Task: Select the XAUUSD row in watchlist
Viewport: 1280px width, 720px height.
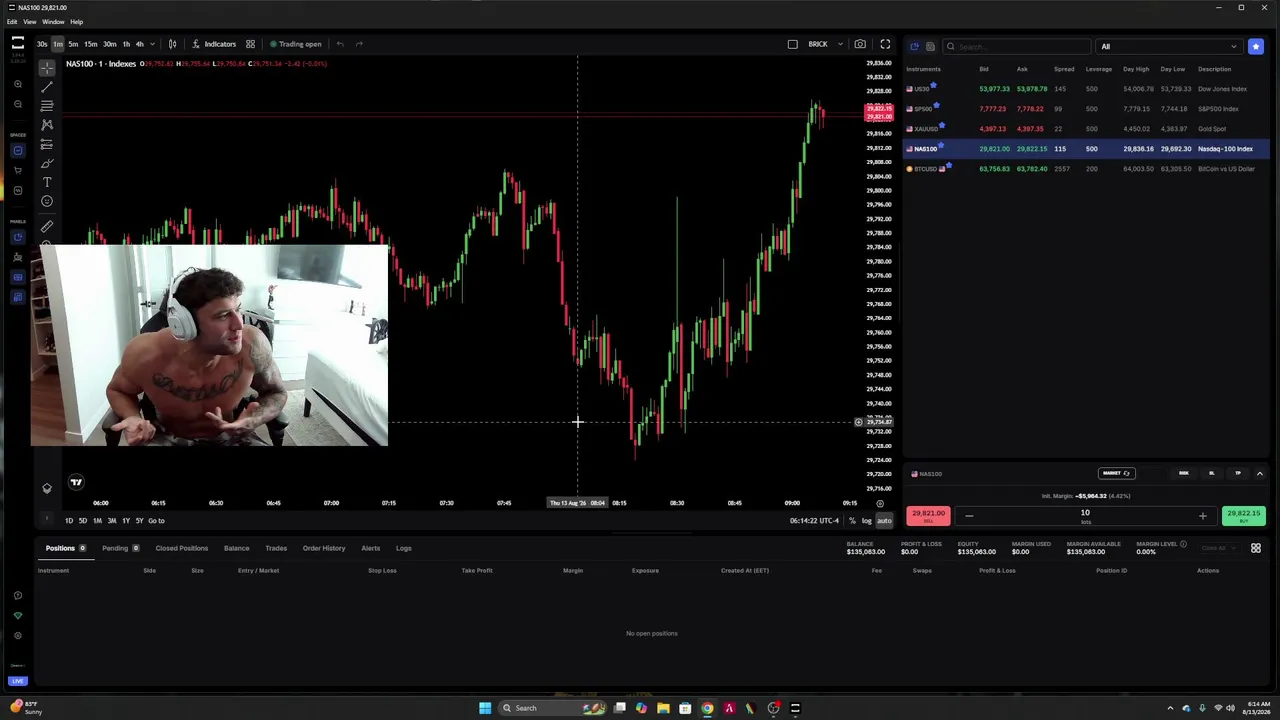Action: pos(1086,129)
